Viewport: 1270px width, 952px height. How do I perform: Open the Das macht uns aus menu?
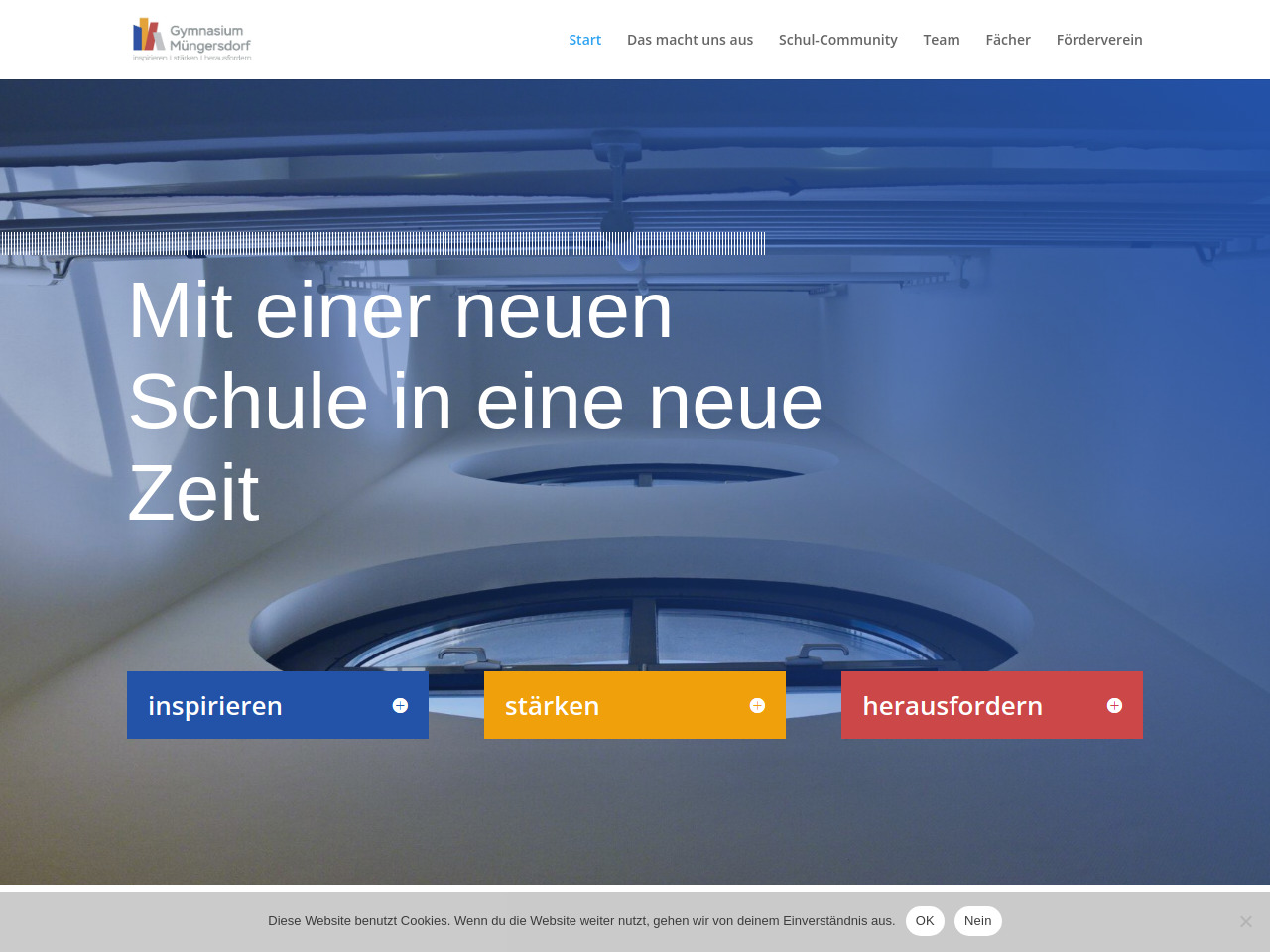click(690, 40)
